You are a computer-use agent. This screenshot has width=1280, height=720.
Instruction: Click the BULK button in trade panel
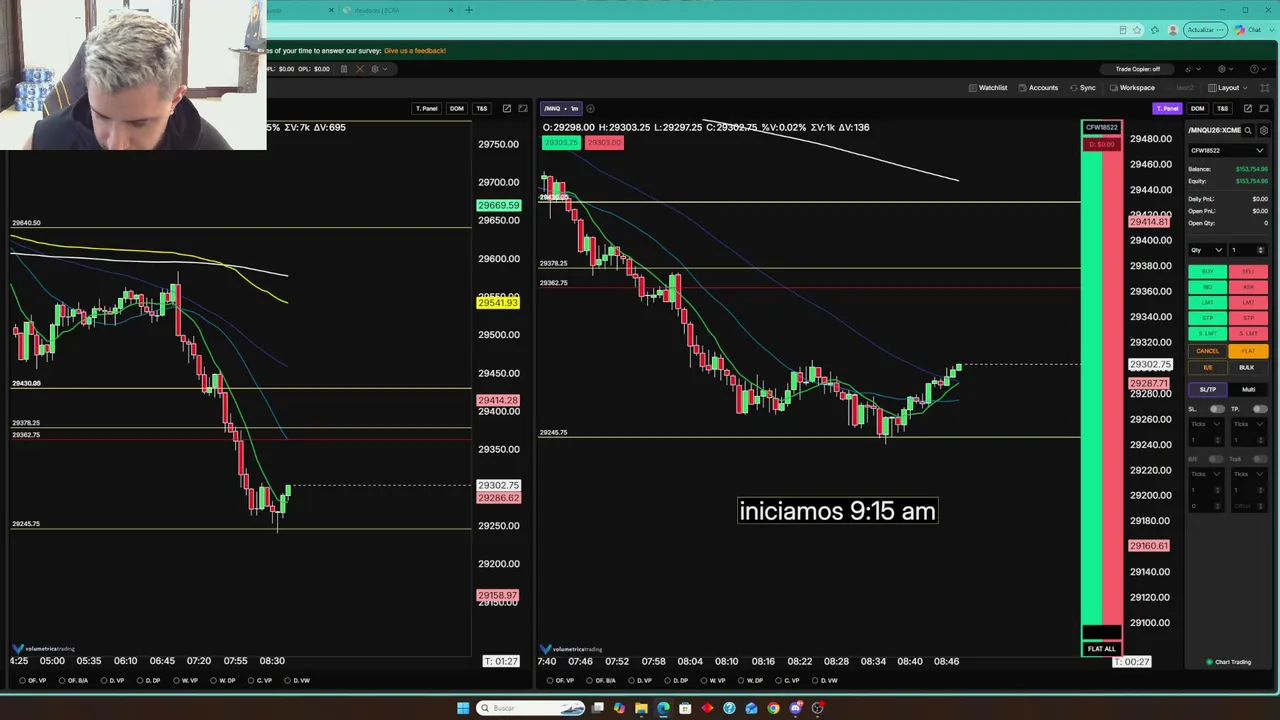point(1248,367)
